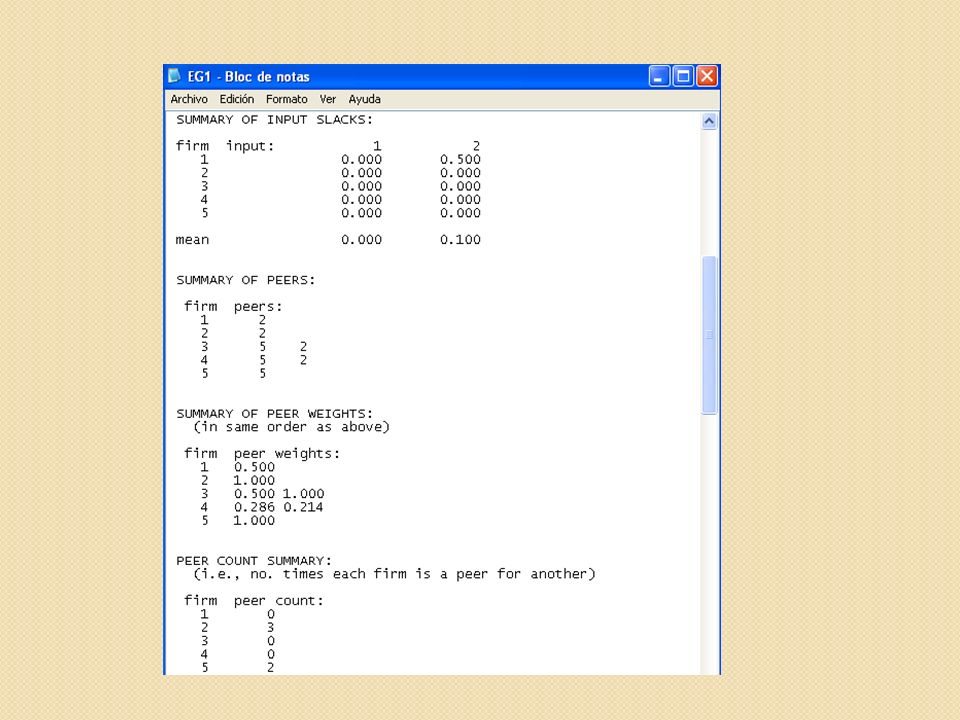The height and width of the screenshot is (720, 960).
Task: Maximize the EG1 Bloc de notas window
Action: coord(683,77)
